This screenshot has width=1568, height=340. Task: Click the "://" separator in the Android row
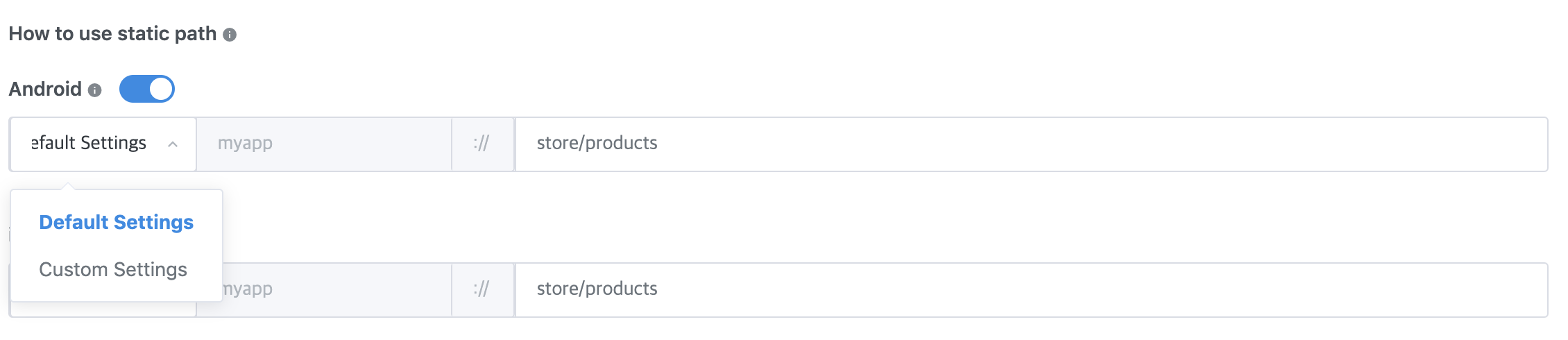click(482, 144)
